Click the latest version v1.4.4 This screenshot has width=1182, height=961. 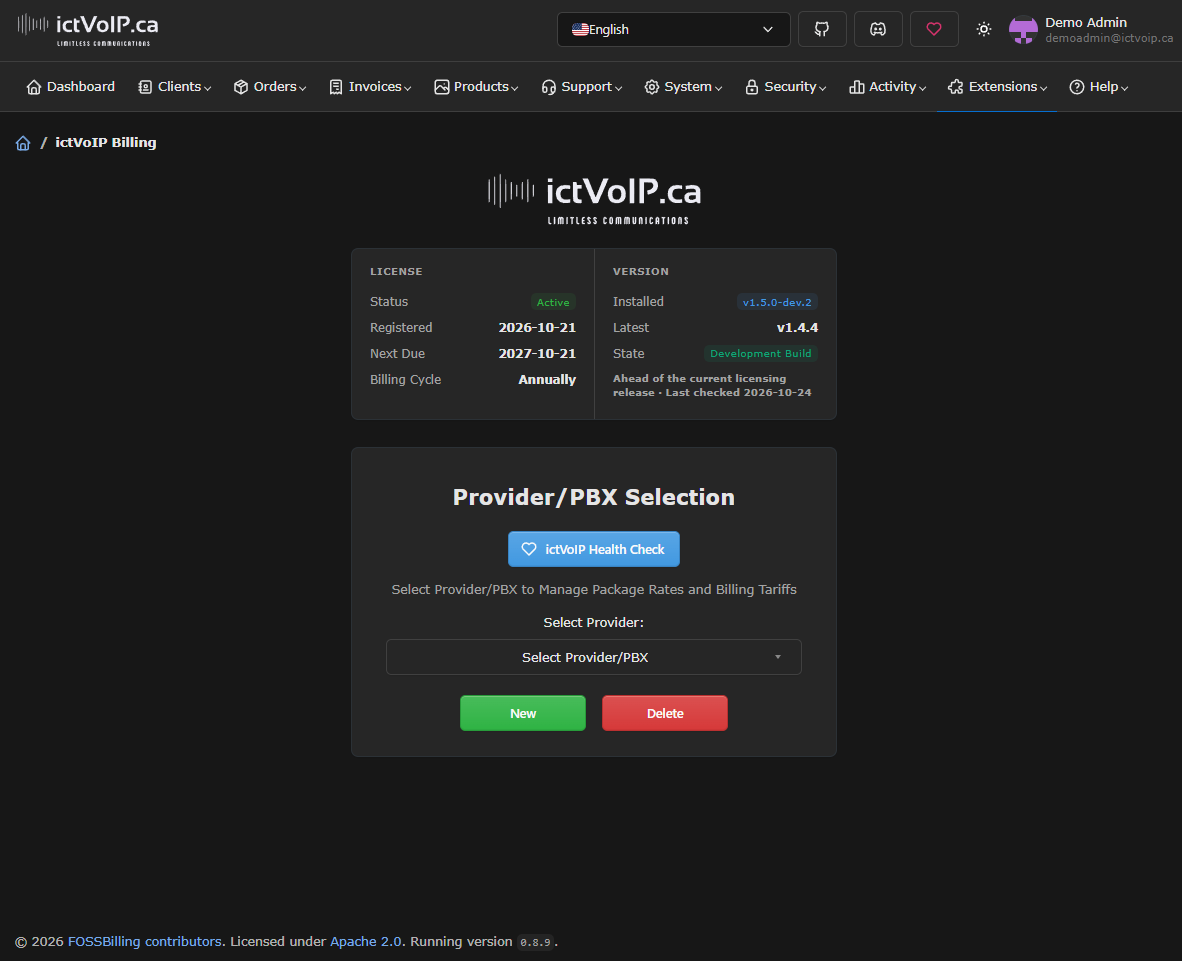(x=797, y=328)
